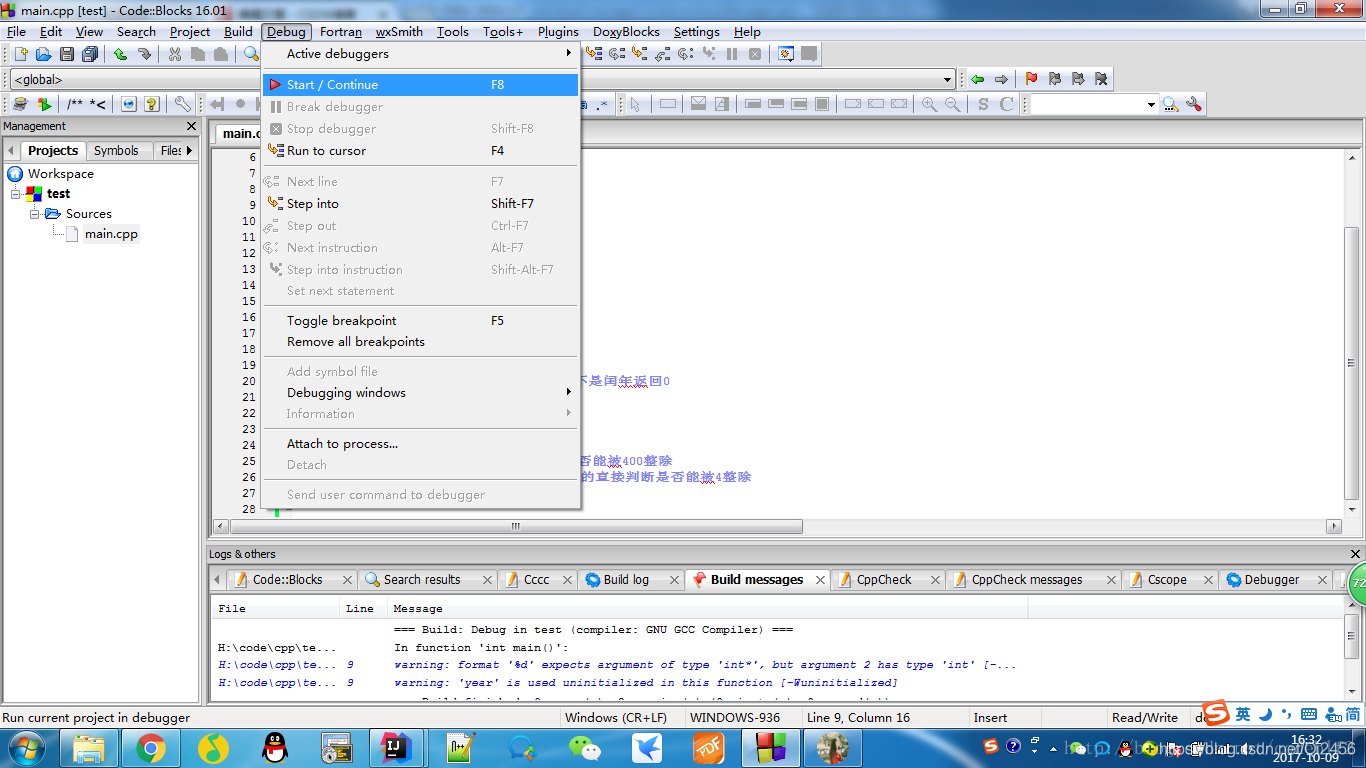Click the Jump forward arrow icon

pos(1001,79)
